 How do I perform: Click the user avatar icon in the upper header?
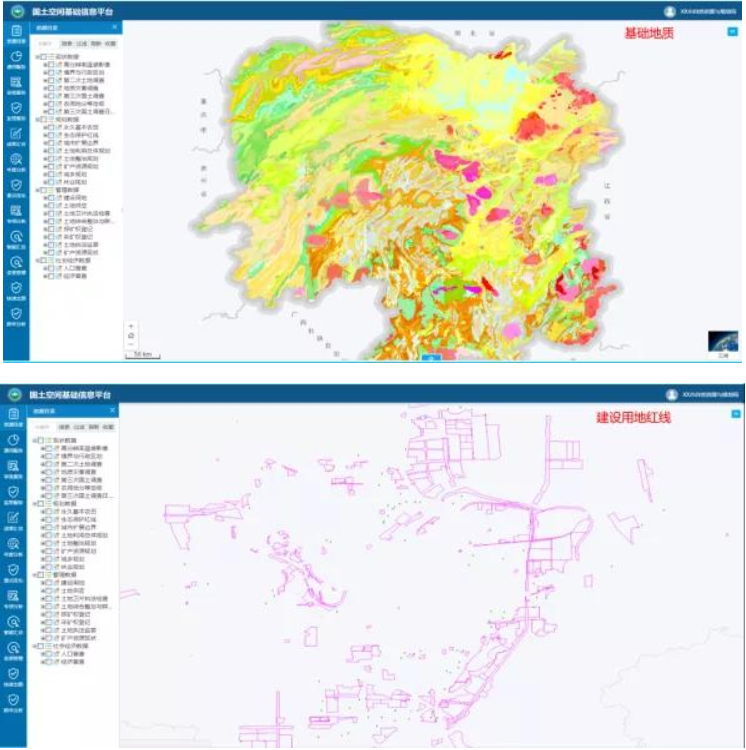pos(669,10)
